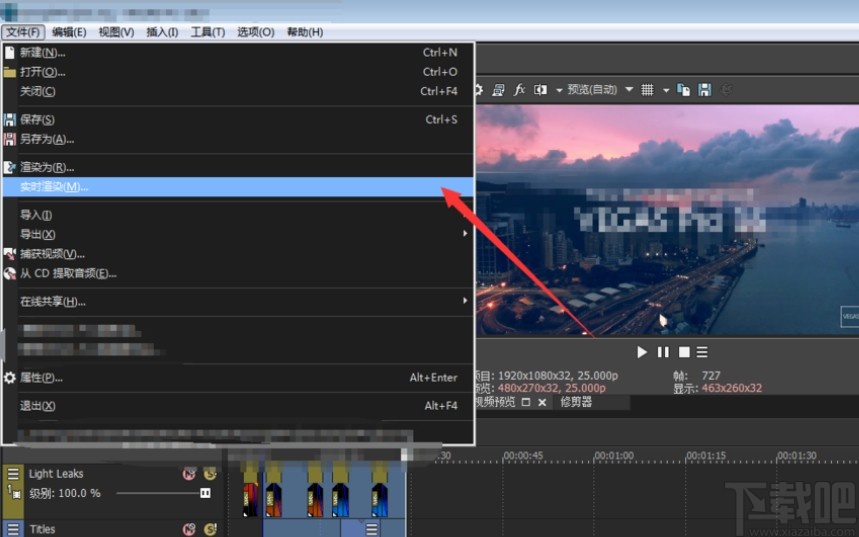Click the 00:01:00 timeline ruler mark
Screen dimensions: 859x537
pos(614,456)
